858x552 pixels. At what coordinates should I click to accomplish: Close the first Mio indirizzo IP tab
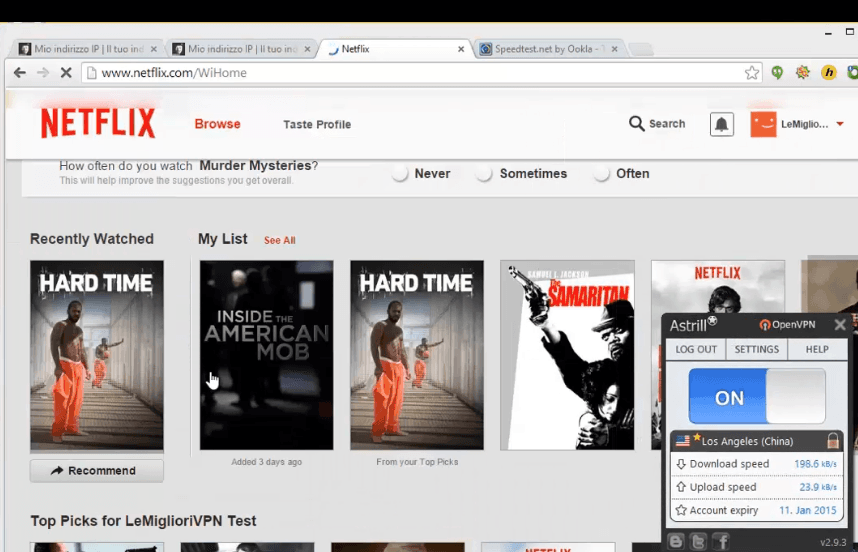pyautogui.click(x=154, y=49)
